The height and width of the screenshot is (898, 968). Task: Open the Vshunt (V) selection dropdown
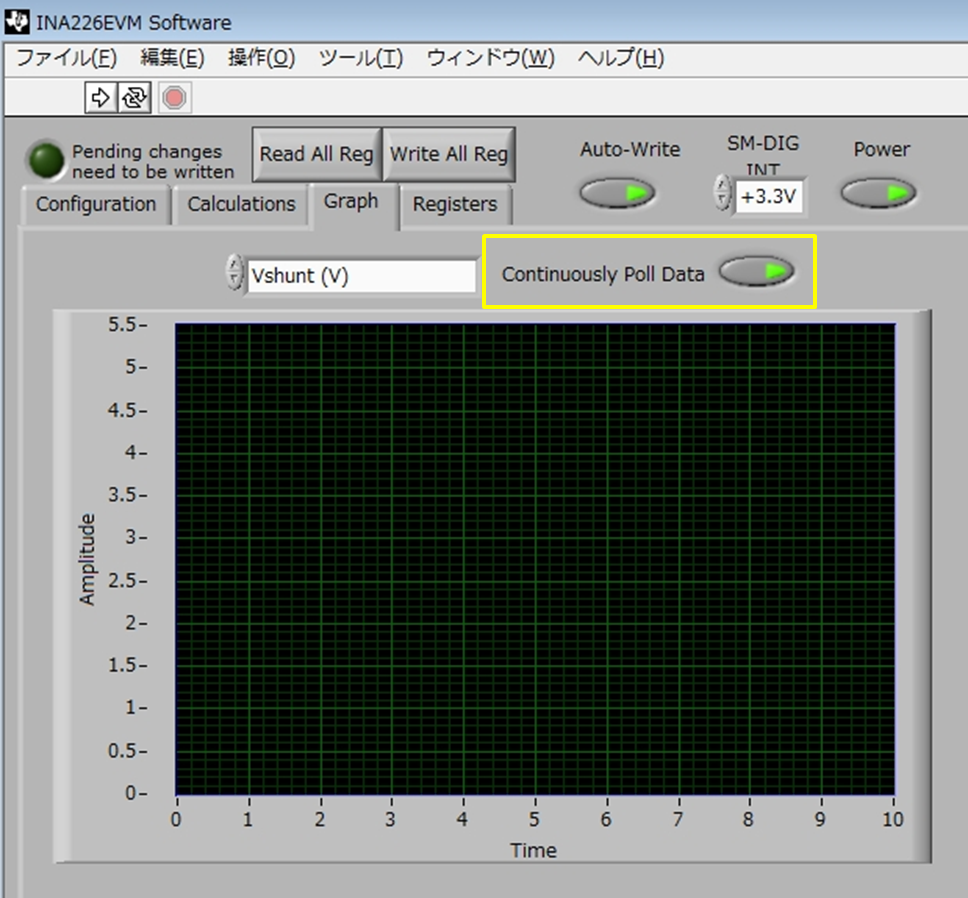(360, 276)
